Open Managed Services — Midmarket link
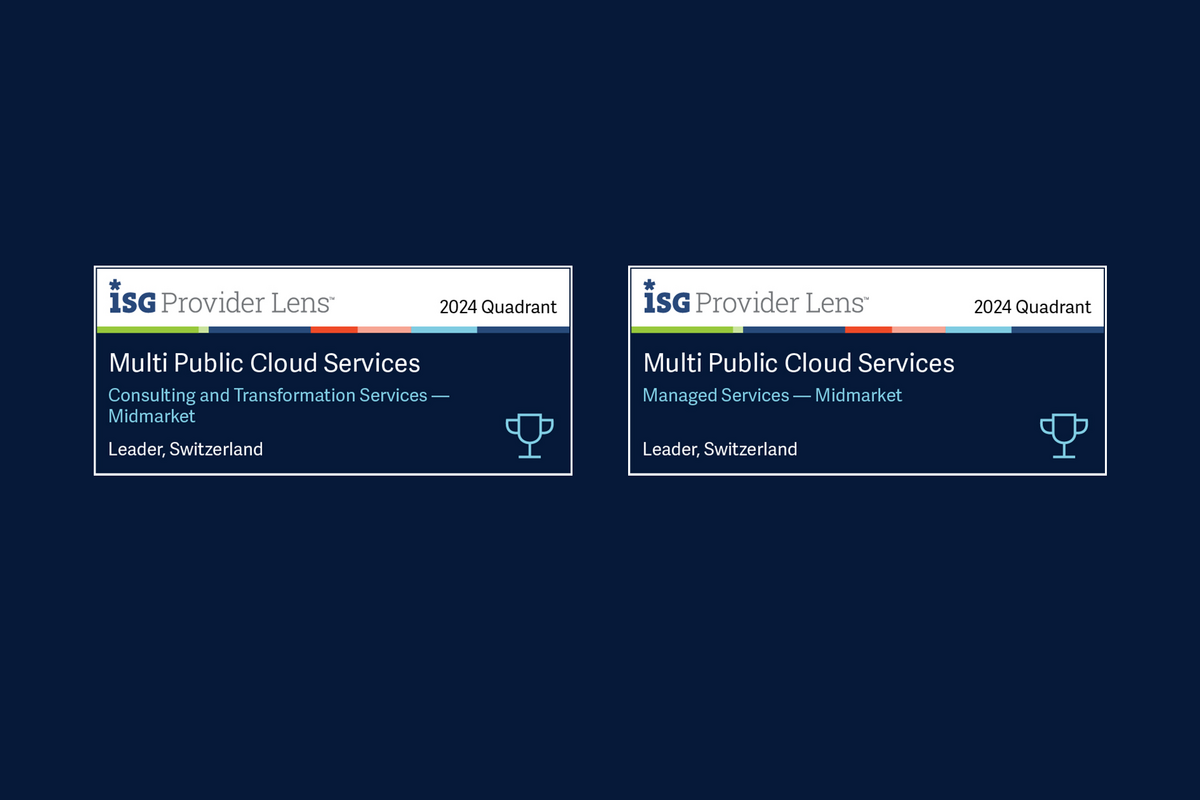This screenshot has height=800, width=1200. (772, 395)
